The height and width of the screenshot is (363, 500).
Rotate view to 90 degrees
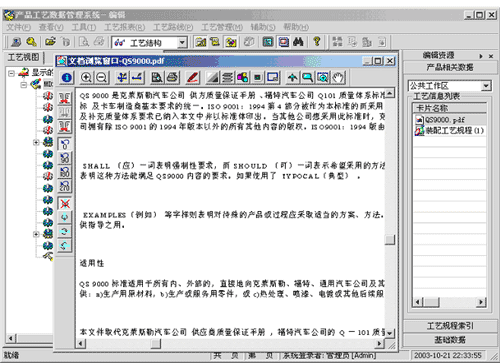65,158
